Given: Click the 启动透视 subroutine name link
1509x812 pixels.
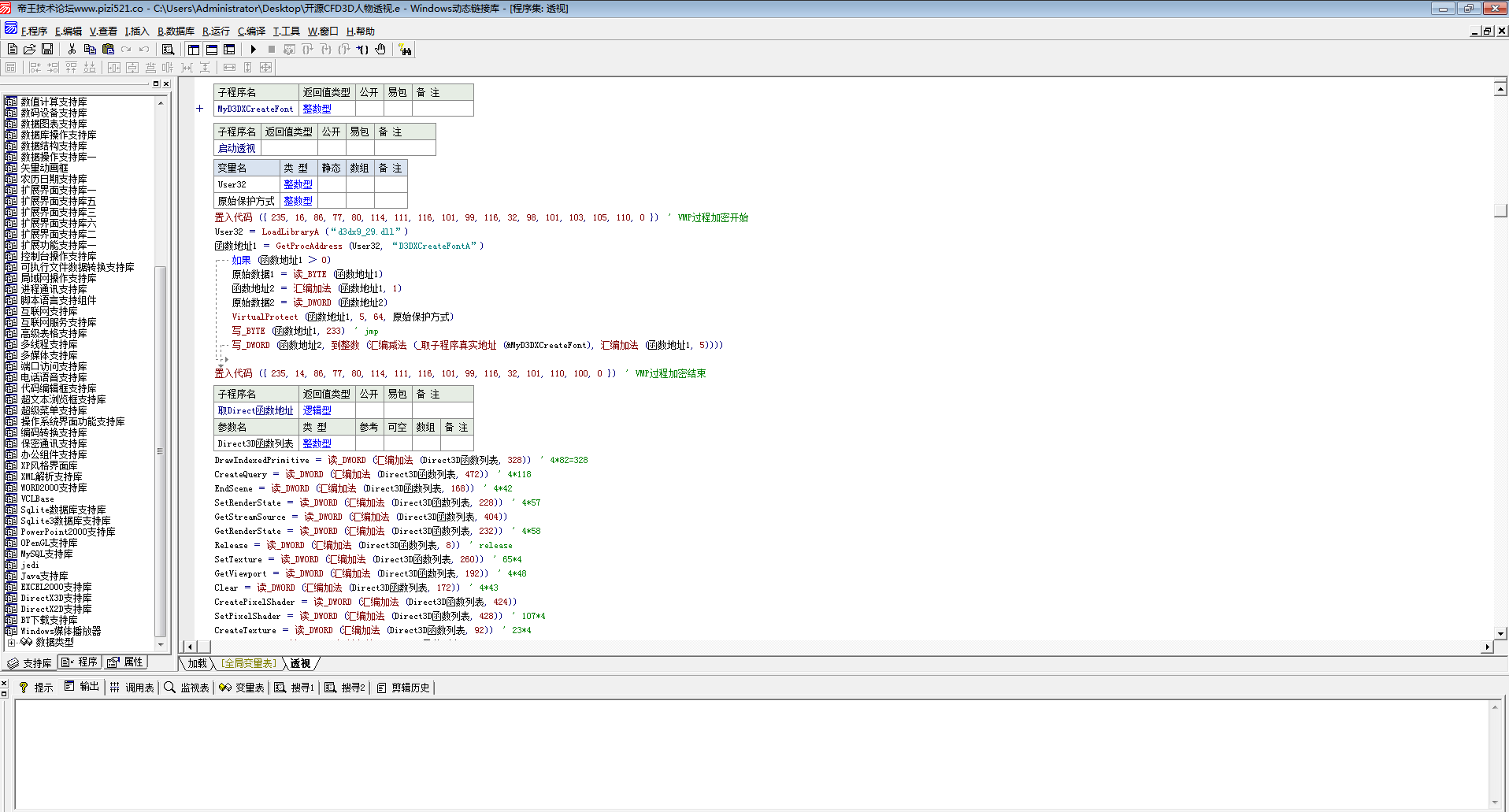Looking at the screenshot, I should pyautogui.click(x=236, y=148).
